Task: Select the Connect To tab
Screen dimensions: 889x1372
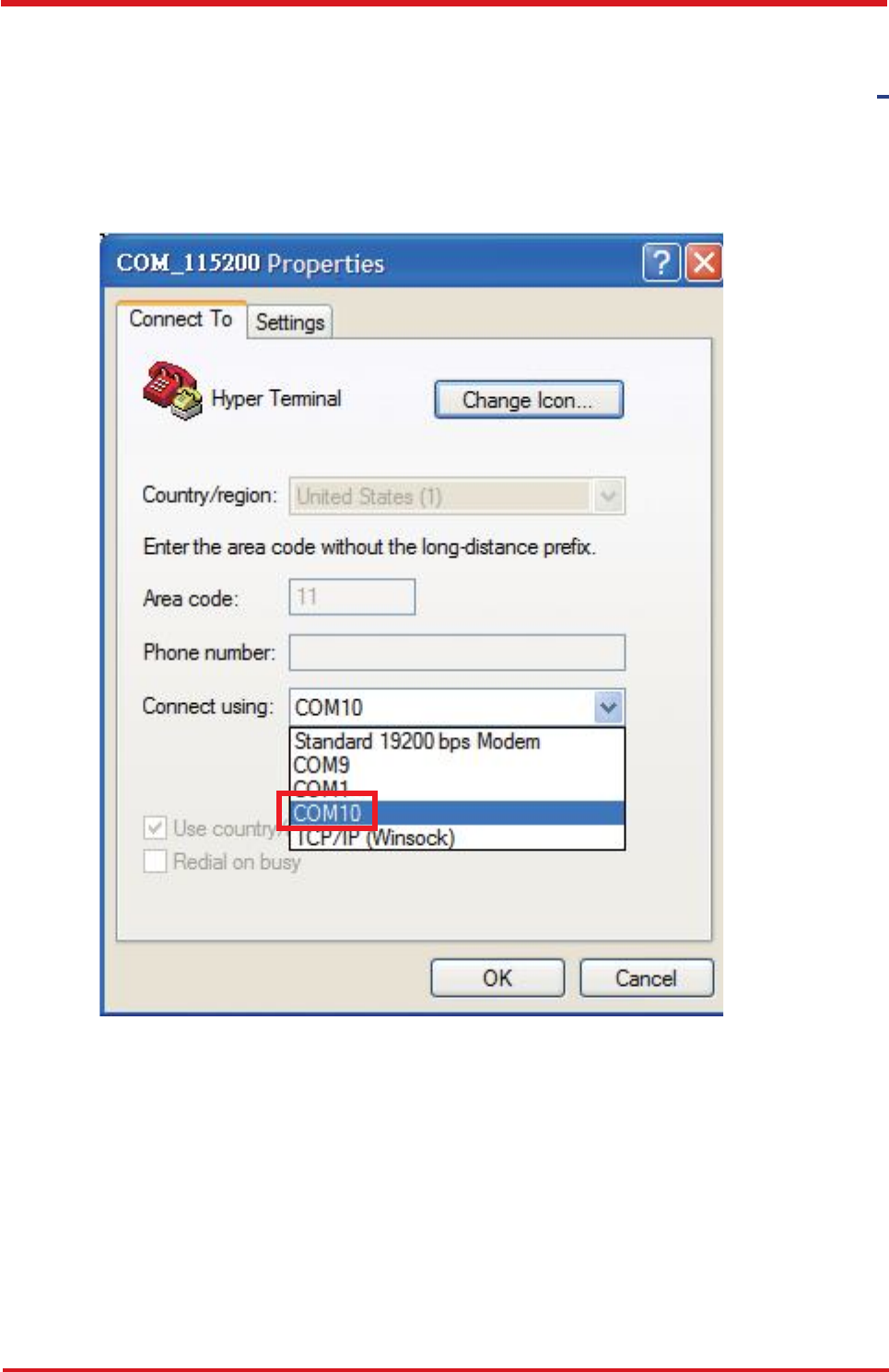Action: [181, 319]
